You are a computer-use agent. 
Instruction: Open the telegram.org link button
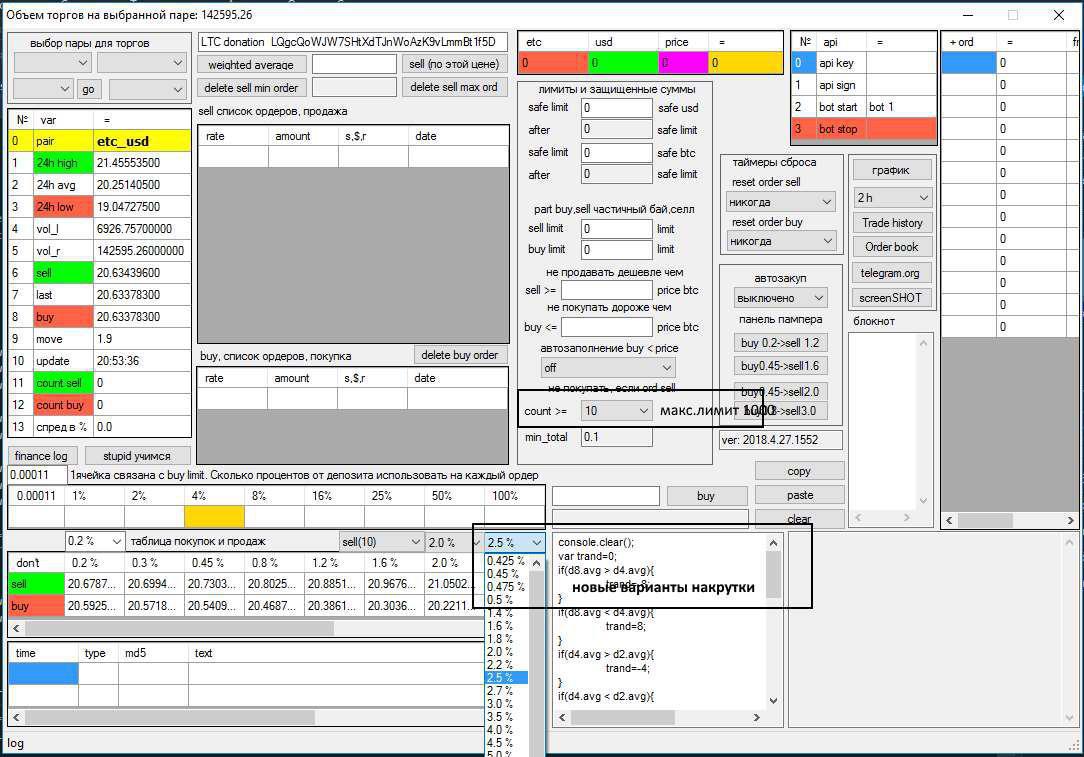892,273
